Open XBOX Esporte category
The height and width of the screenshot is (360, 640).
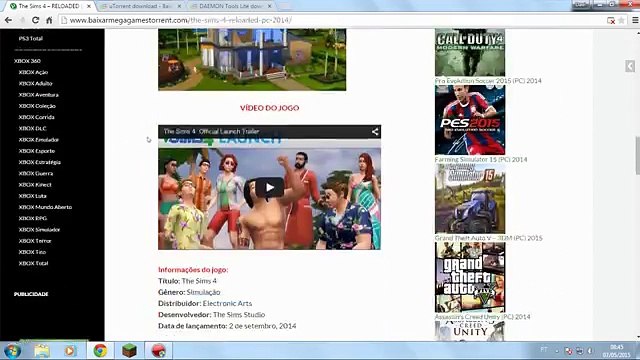point(37,151)
